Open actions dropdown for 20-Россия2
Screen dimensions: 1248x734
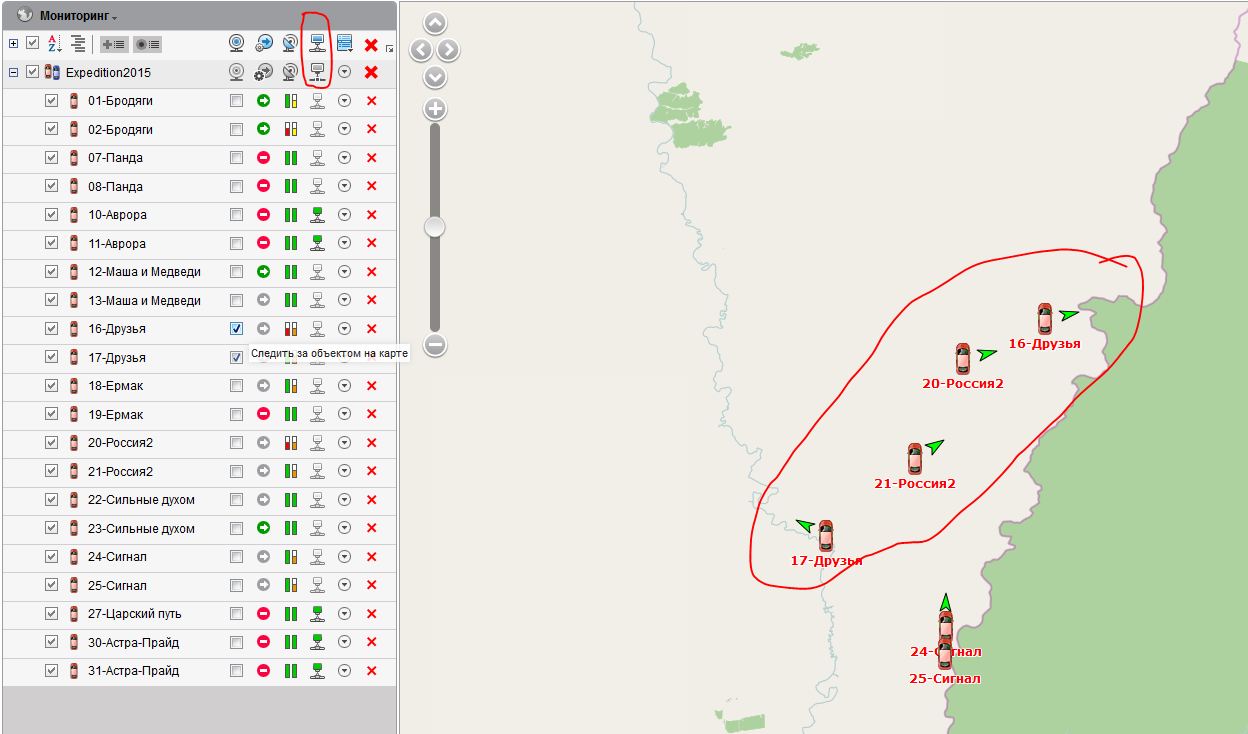pyautogui.click(x=345, y=443)
